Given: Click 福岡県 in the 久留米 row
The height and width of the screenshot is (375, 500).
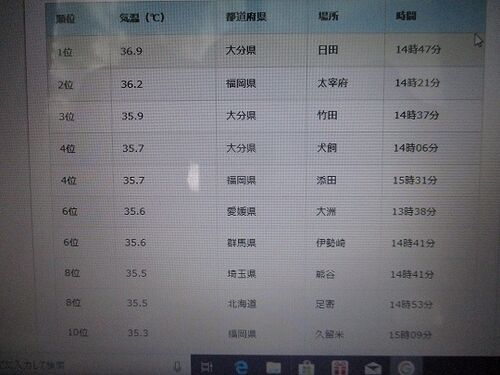Looking at the screenshot, I should [242, 334].
